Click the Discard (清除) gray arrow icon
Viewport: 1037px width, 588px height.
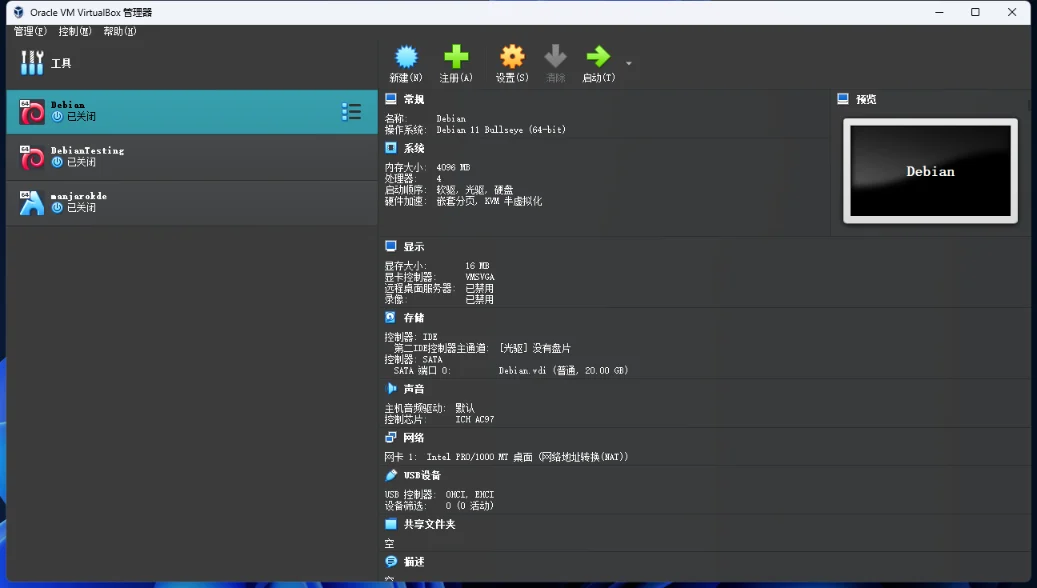click(556, 57)
